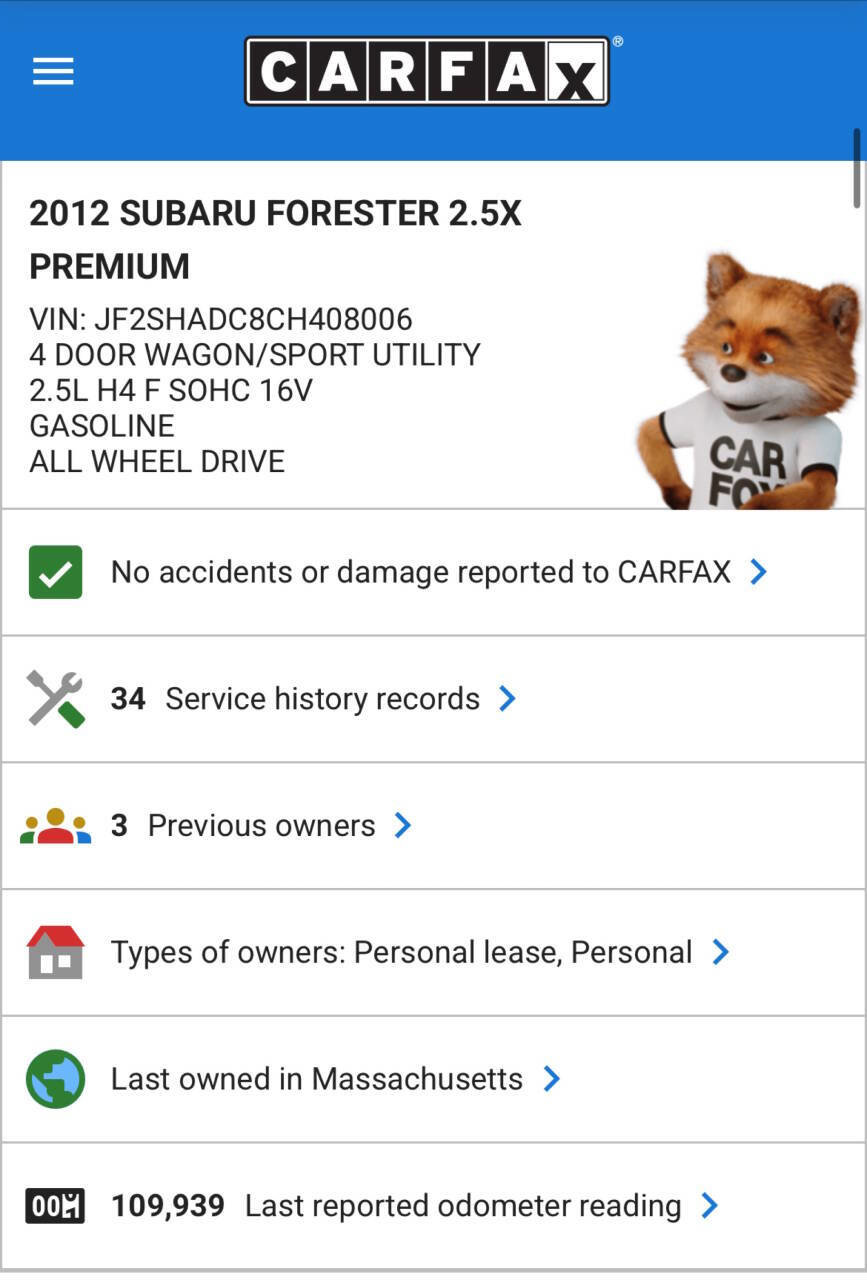Expand the odometer reading chevron
Viewport: 867px width, 1280px height.
point(709,1206)
